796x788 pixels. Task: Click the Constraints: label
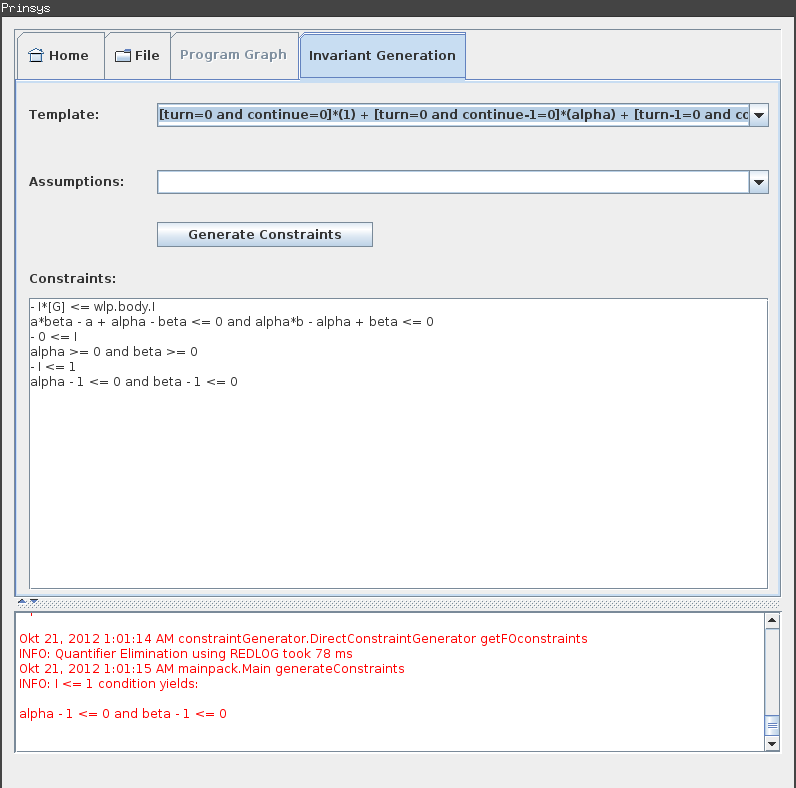click(73, 279)
